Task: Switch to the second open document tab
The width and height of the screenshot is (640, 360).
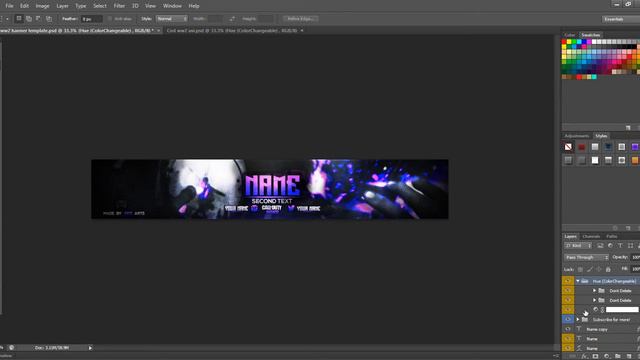Action: coord(231,31)
